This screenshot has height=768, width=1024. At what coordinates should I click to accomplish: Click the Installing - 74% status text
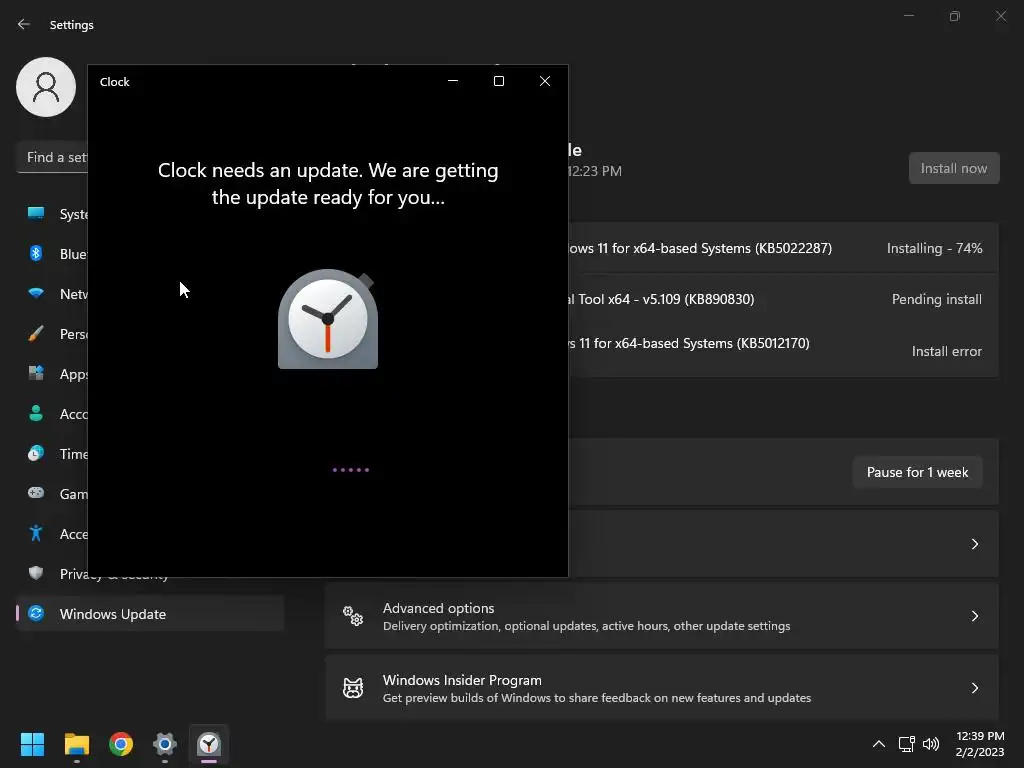[934, 248]
